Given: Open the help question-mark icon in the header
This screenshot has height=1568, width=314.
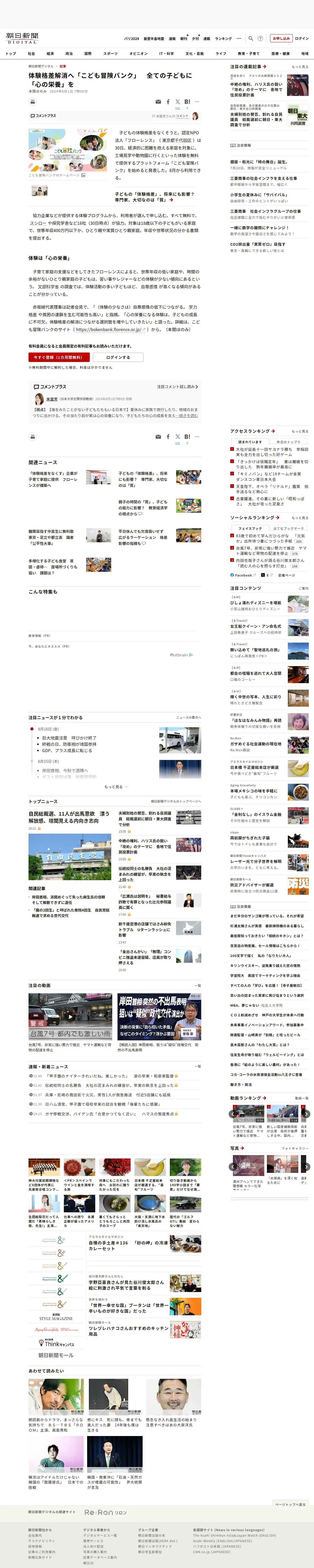Looking at the screenshot, I should (260, 38).
